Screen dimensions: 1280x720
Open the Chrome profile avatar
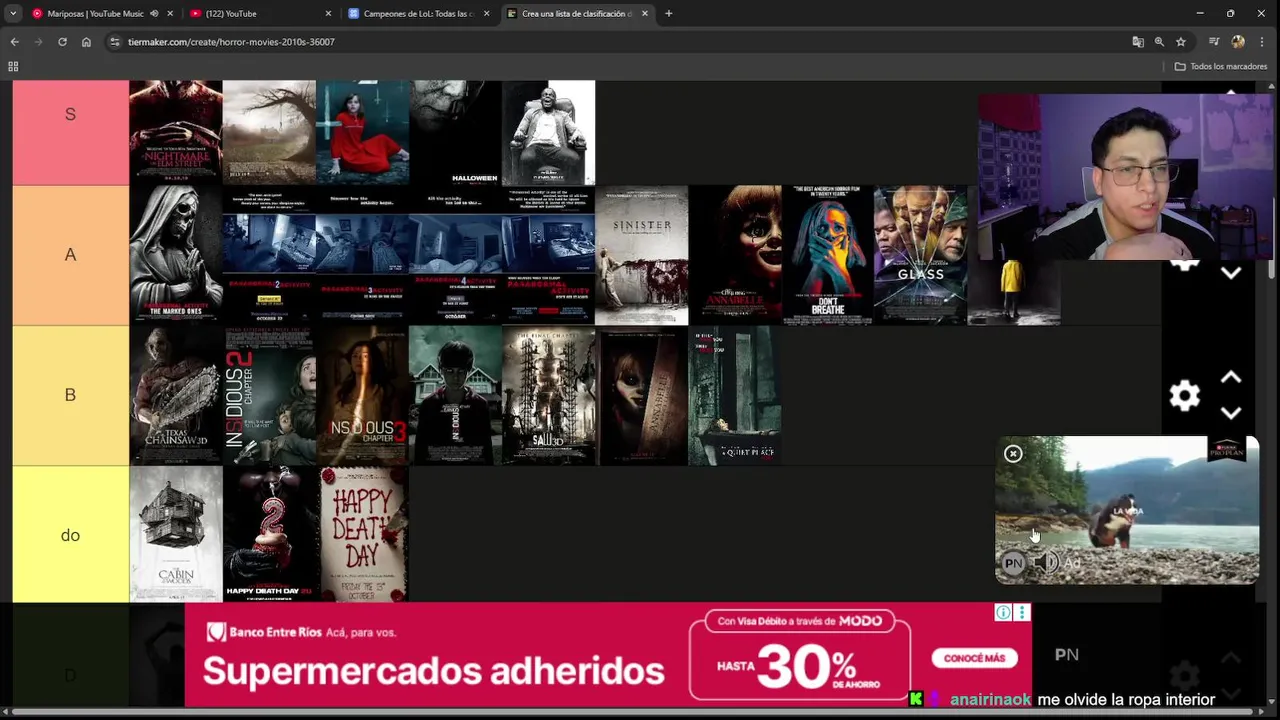1238,42
